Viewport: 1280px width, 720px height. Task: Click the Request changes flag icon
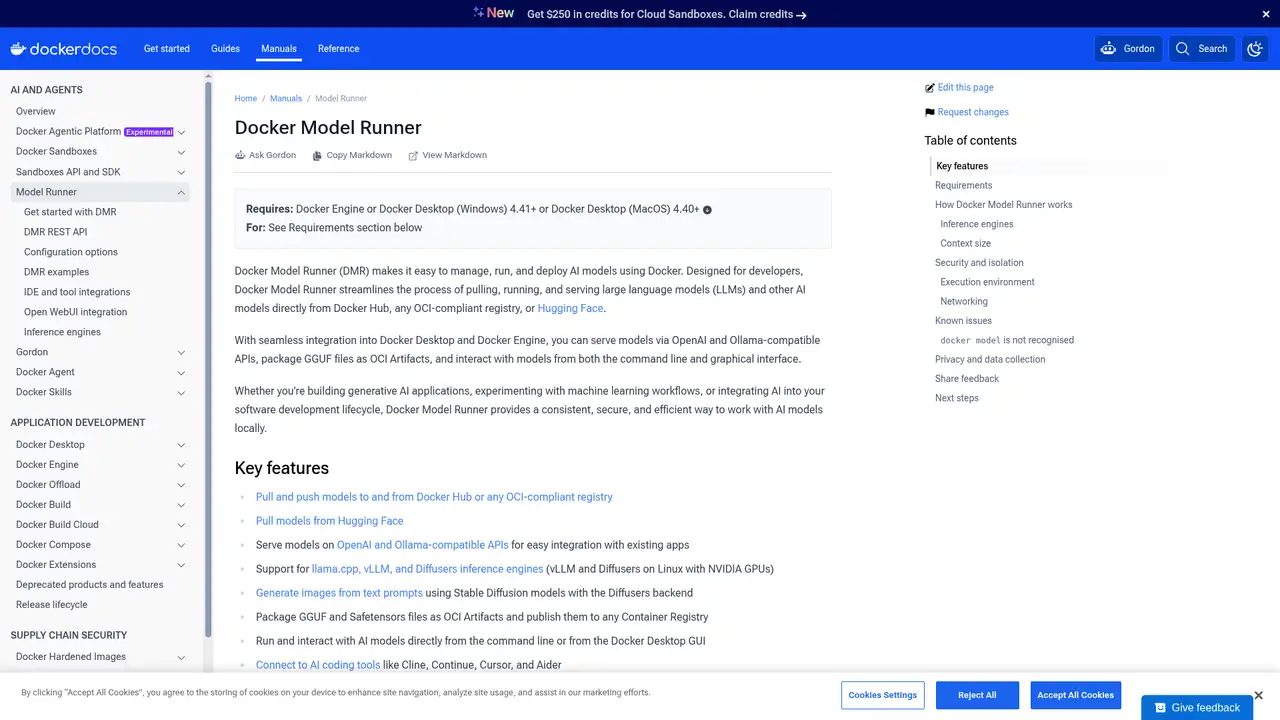(x=930, y=113)
